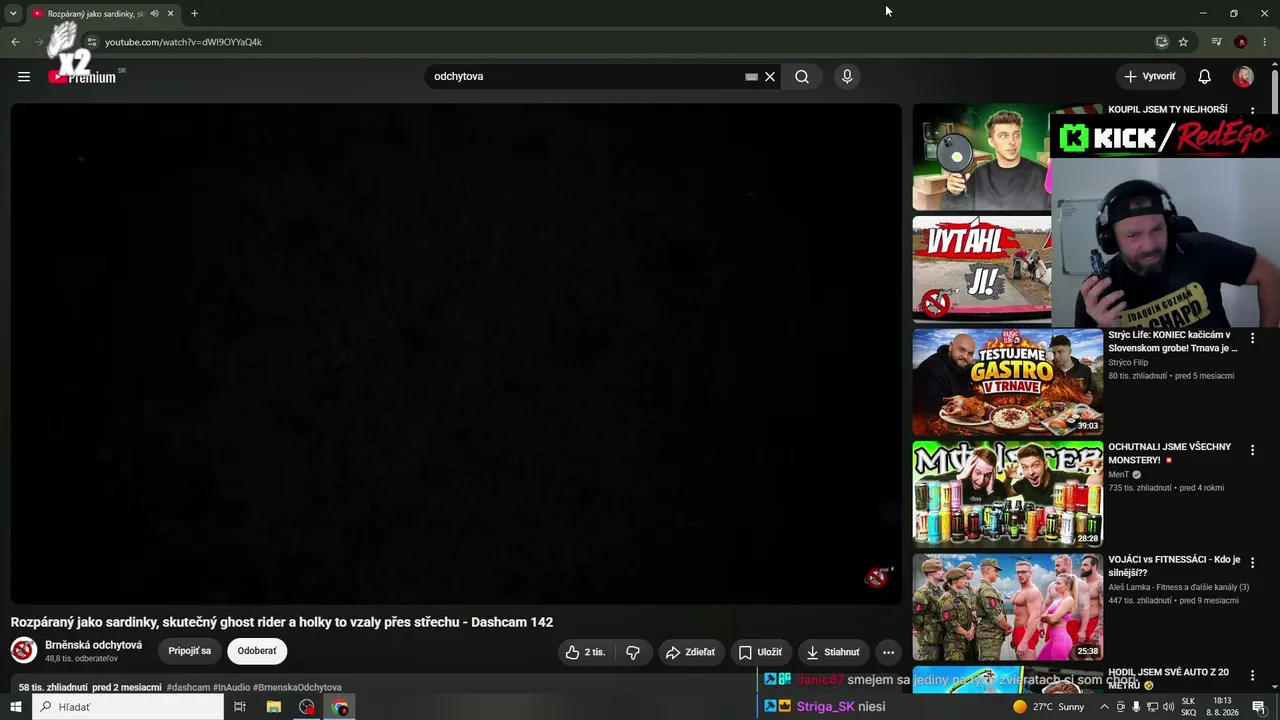
Task: Open the #InAudio hashtag link
Action: point(231,688)
